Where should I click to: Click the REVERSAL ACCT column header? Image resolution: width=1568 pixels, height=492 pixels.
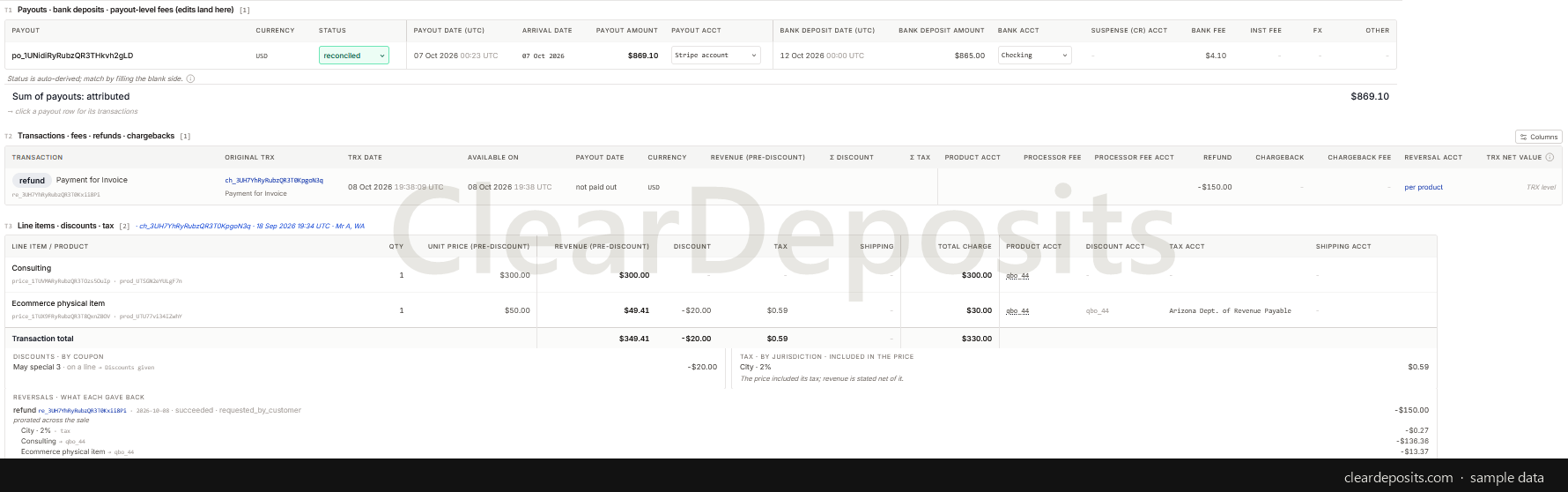pos(1433,157)
